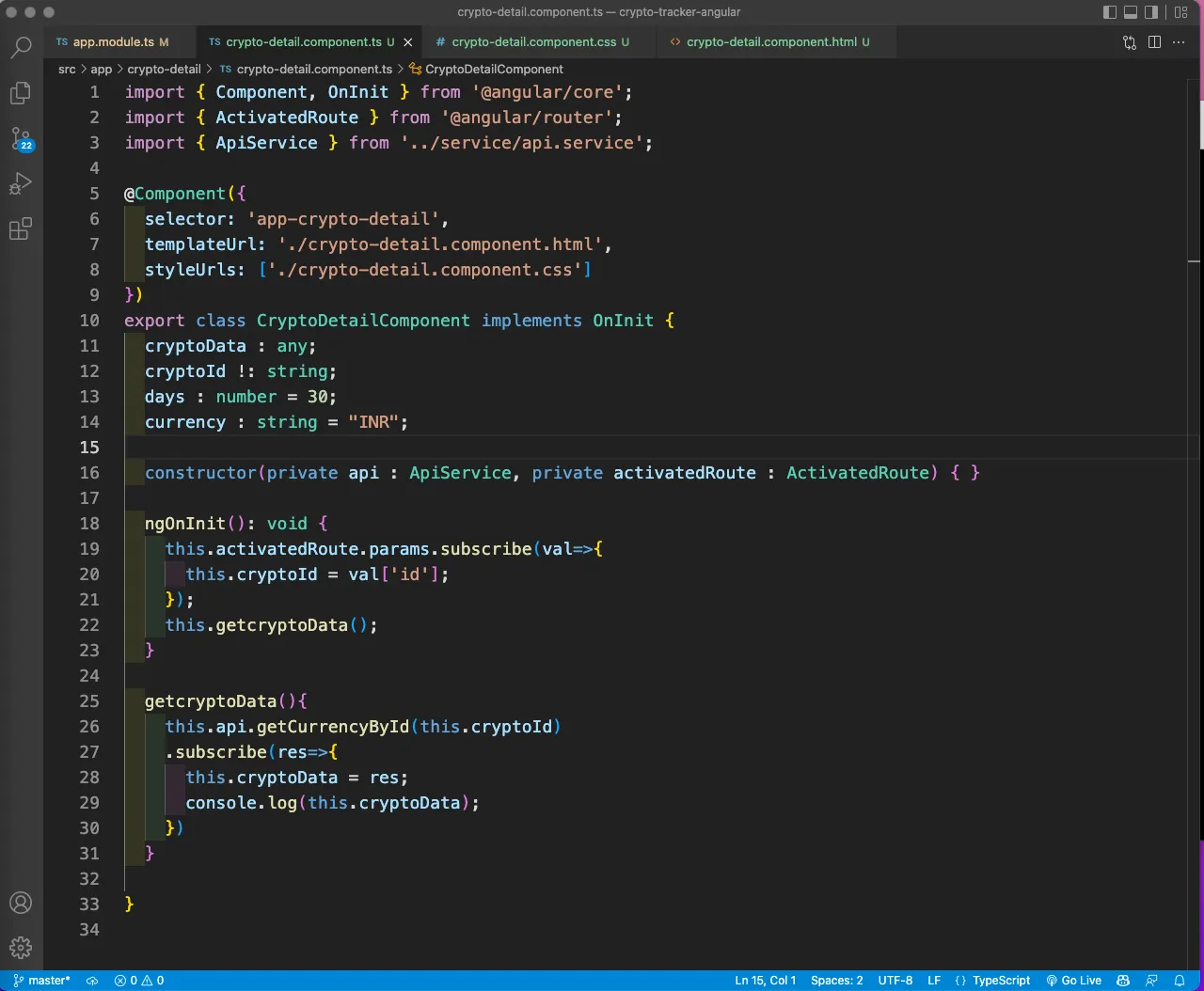
Task: Click ngOnInit method name
Action: pyautogui.click(x=185, y=524)
